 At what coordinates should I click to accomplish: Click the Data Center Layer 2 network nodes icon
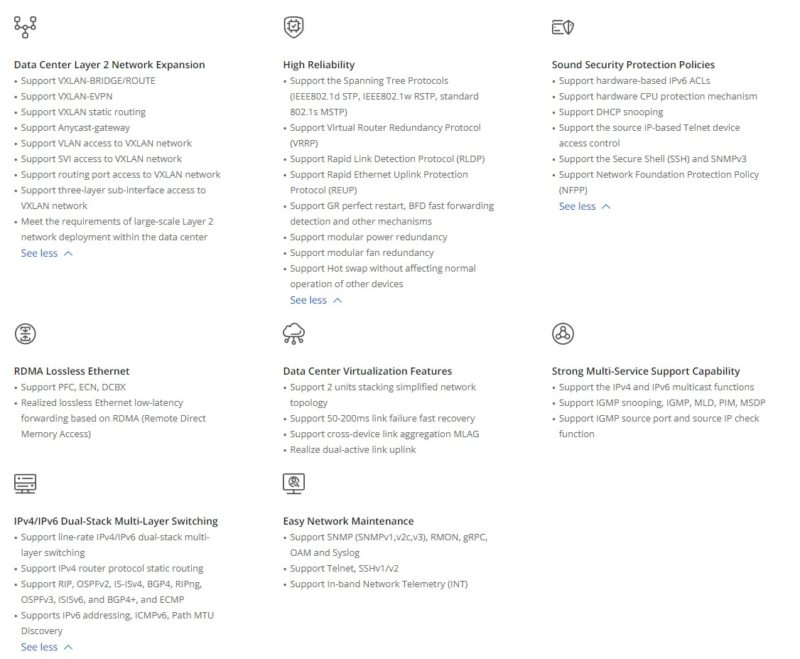[x=25, y=27]
